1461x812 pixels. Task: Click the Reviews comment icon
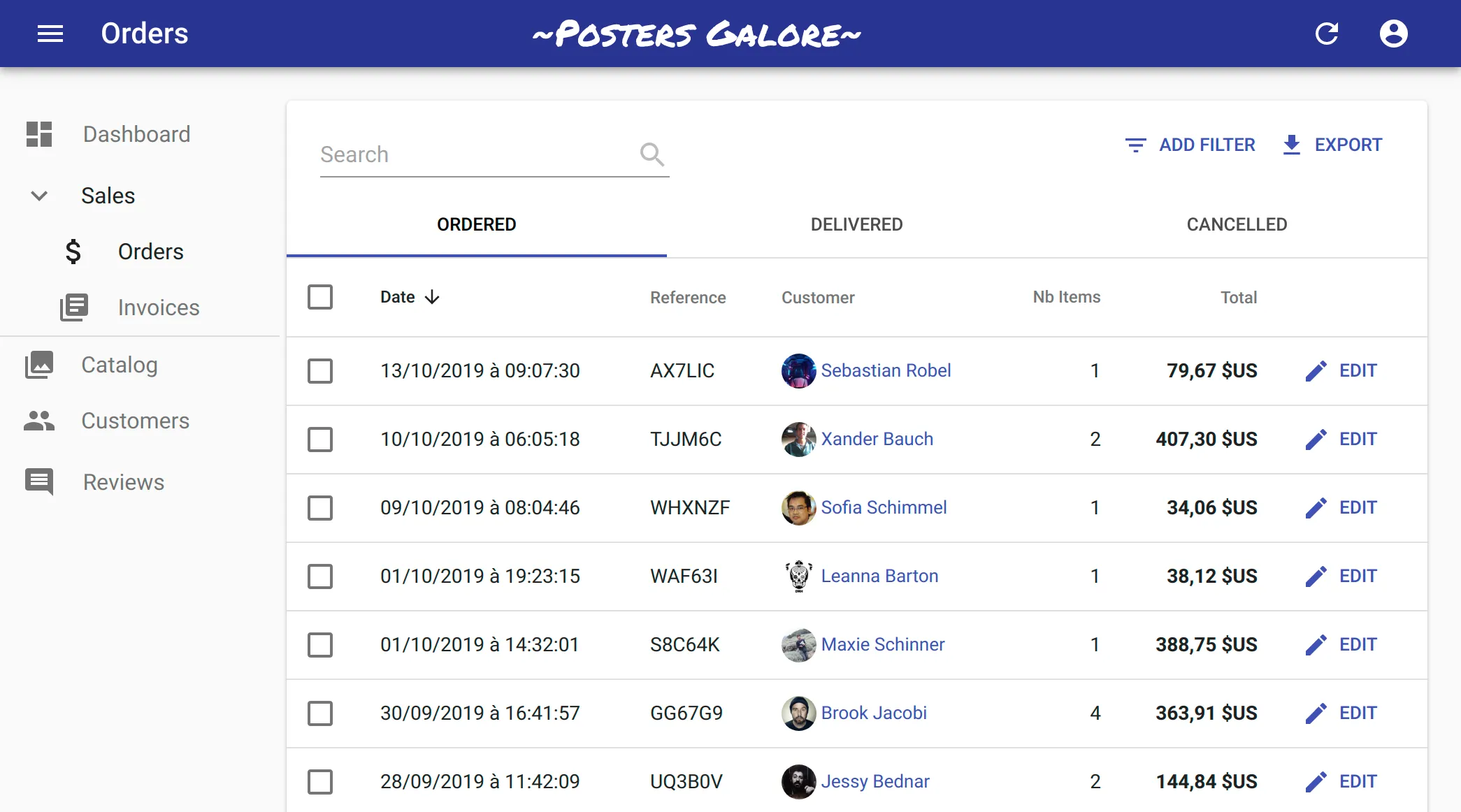[x=39, y=482]
